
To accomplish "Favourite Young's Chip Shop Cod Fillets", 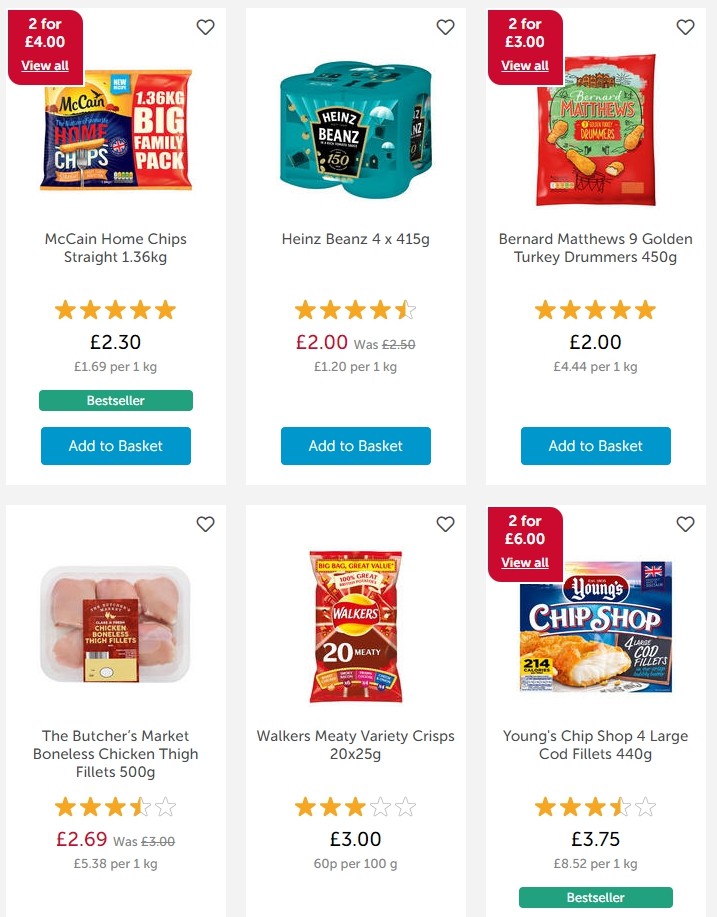I will pyautogui.click(x=685, y=524).
